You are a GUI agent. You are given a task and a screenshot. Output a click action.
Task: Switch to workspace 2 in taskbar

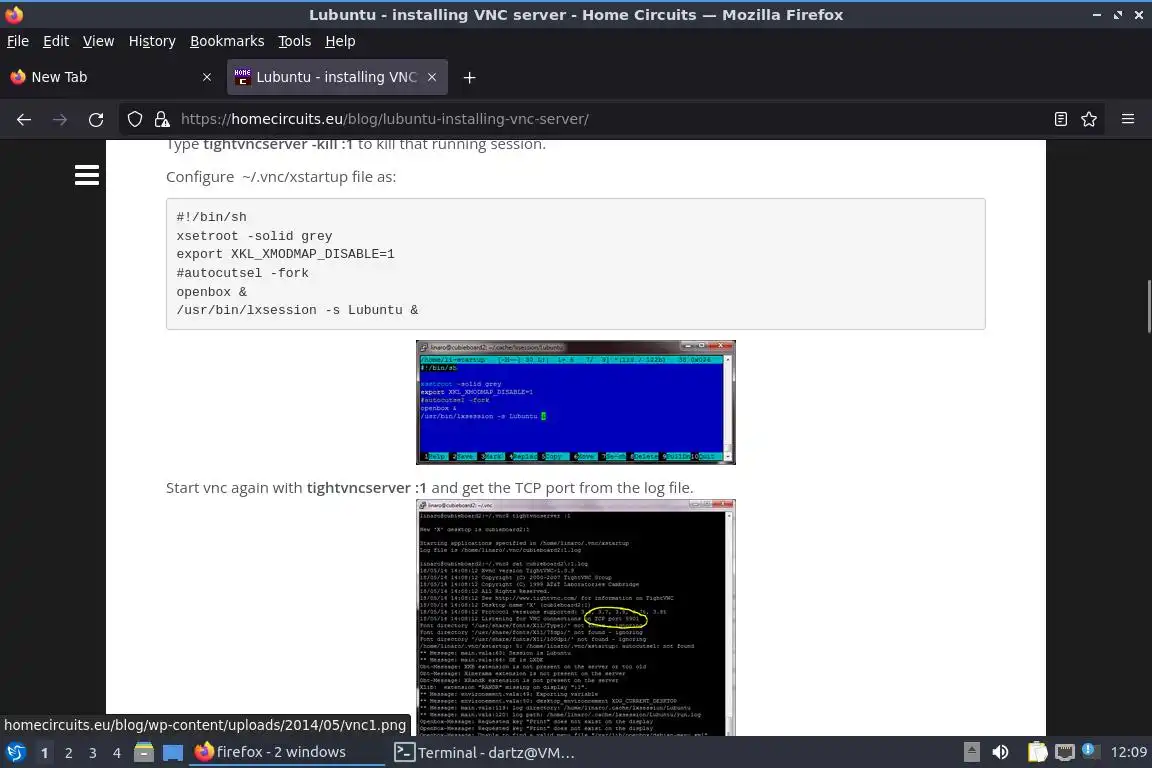68,753
